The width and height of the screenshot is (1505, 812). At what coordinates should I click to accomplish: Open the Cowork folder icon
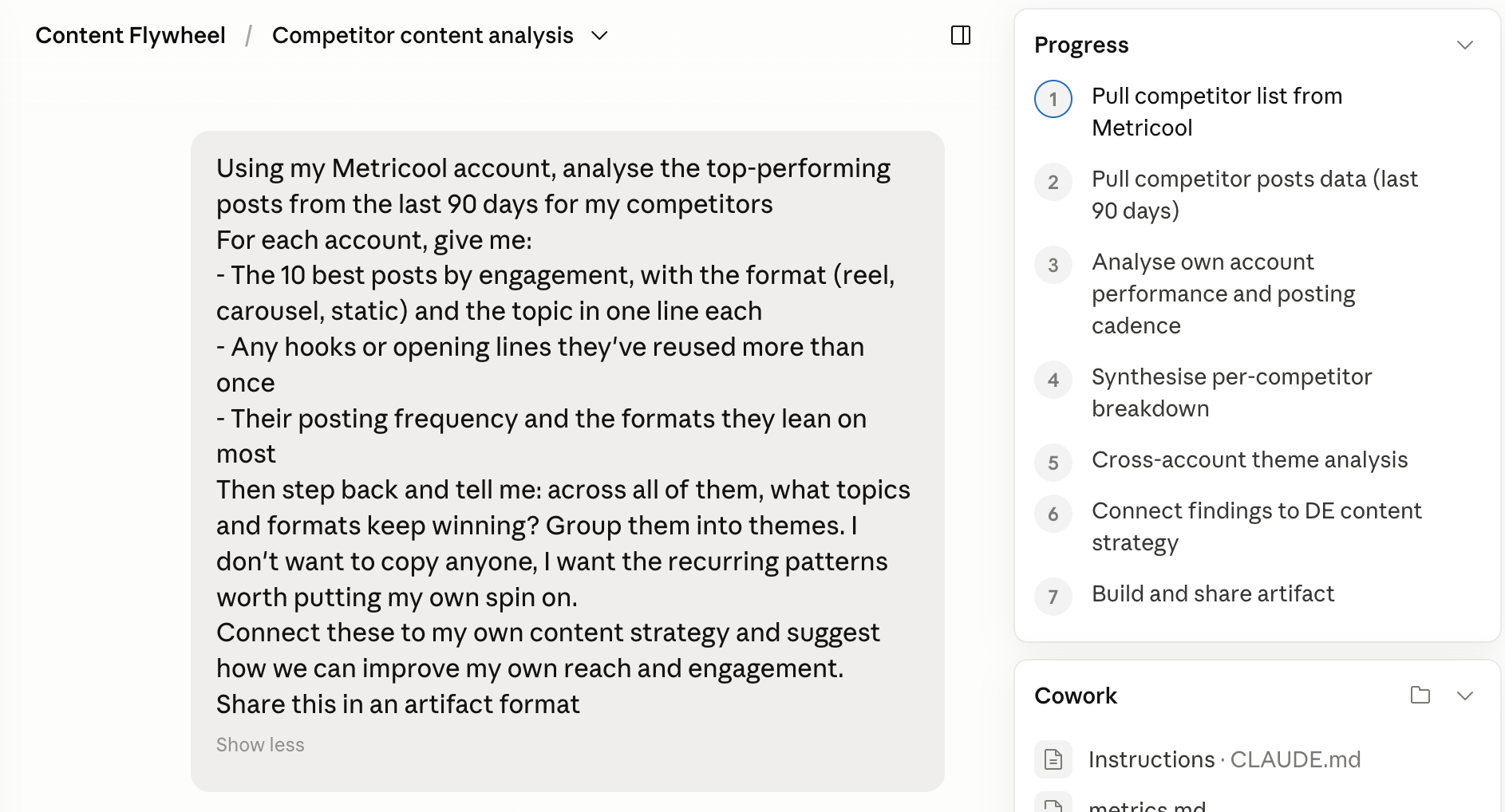pos(1420,695)
